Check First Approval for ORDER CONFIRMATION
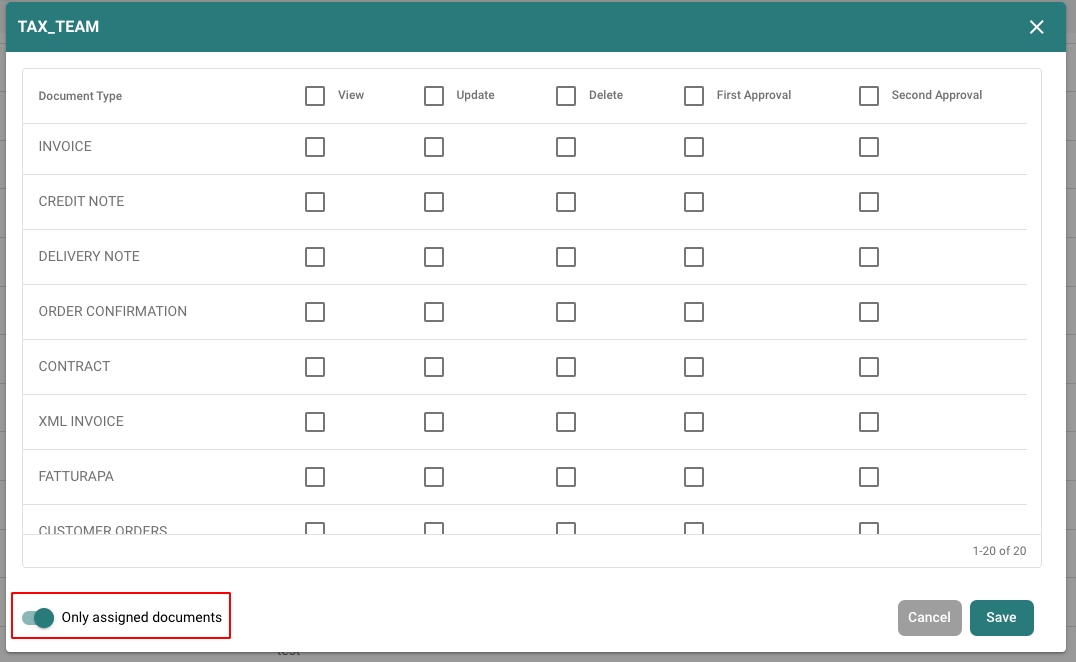 click(x=694, y=312)
